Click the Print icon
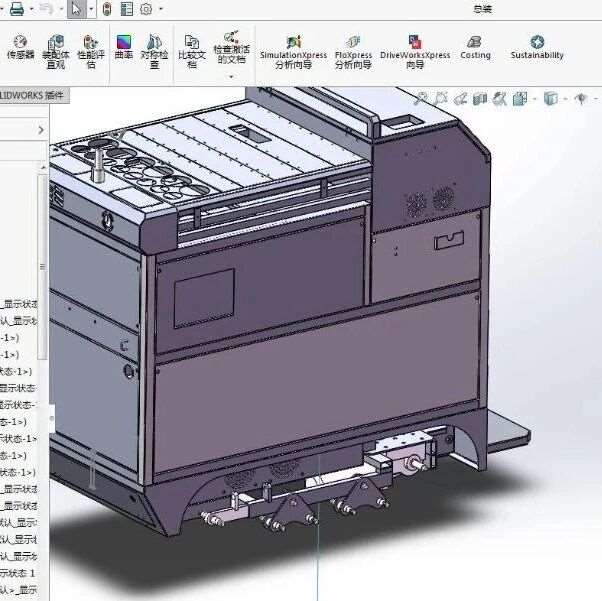Screen dimensions: 602x601 point(17,8)
